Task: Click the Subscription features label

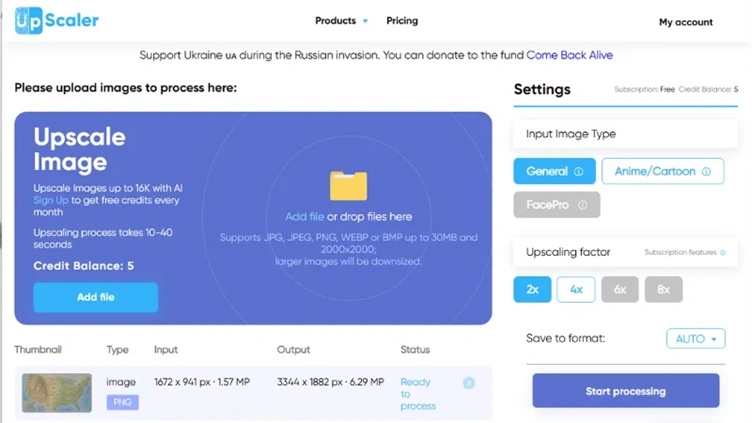Action: click(680, 252)
